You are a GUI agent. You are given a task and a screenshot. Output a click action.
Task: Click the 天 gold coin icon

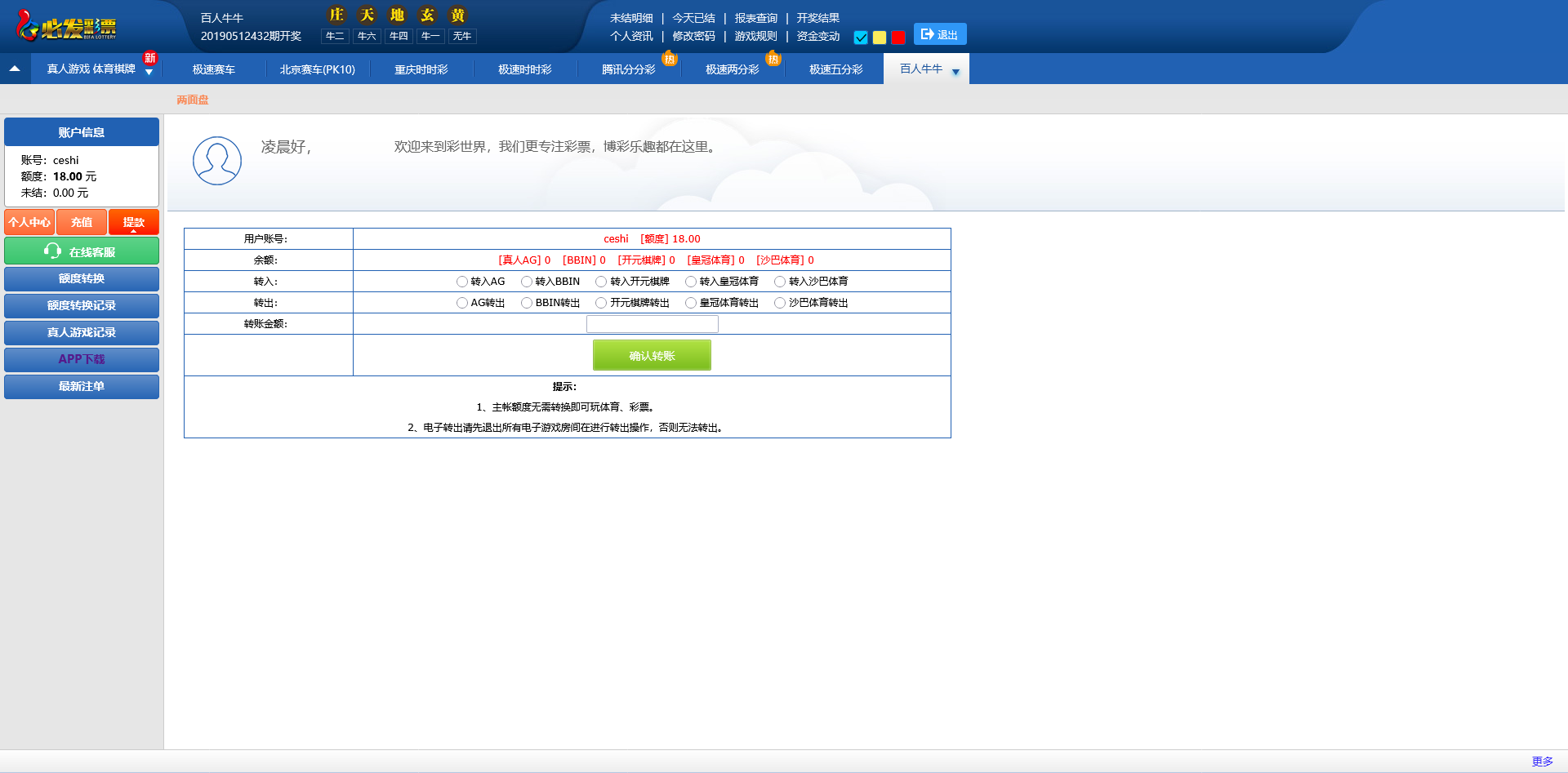tap(367, 15)
